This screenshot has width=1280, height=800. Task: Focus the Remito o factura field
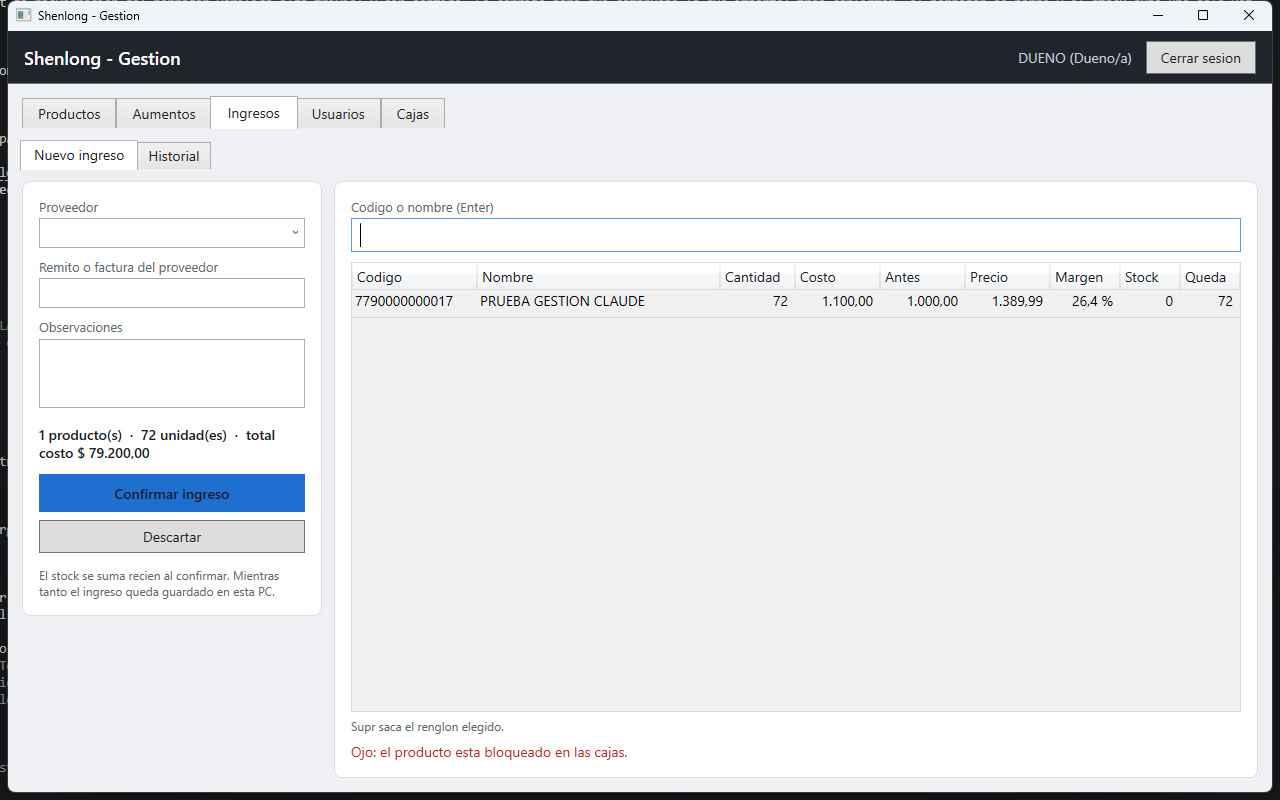[172, 293]
